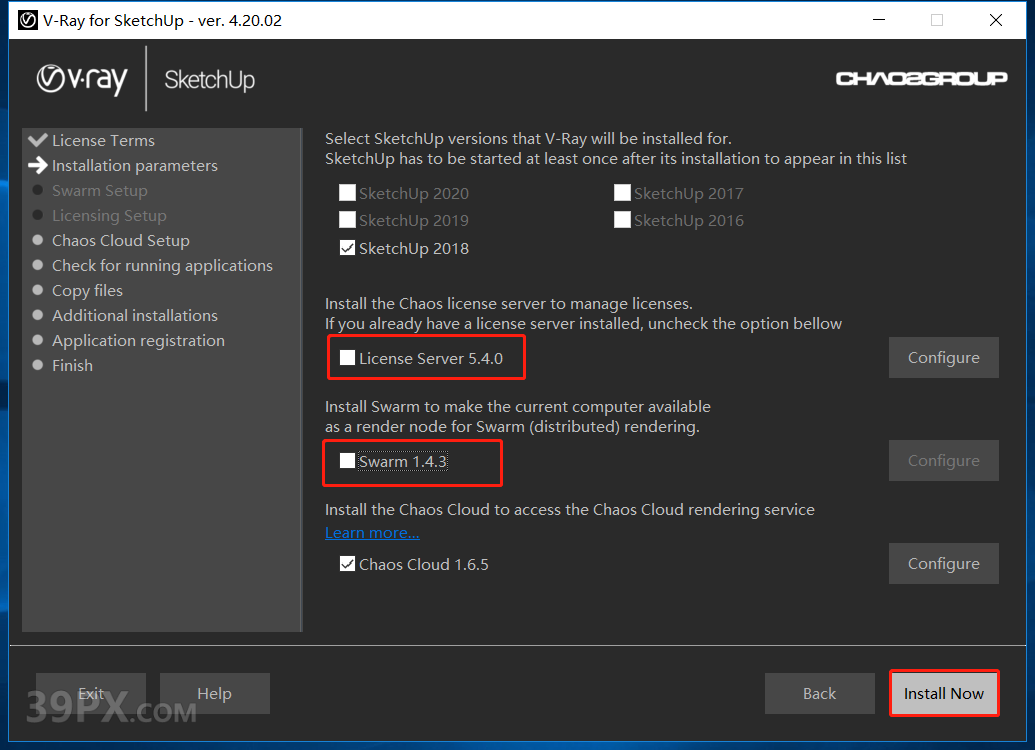This screenshot has width=1035, height=750.
Task: Open the Learn more link
Action: [372, 533]
